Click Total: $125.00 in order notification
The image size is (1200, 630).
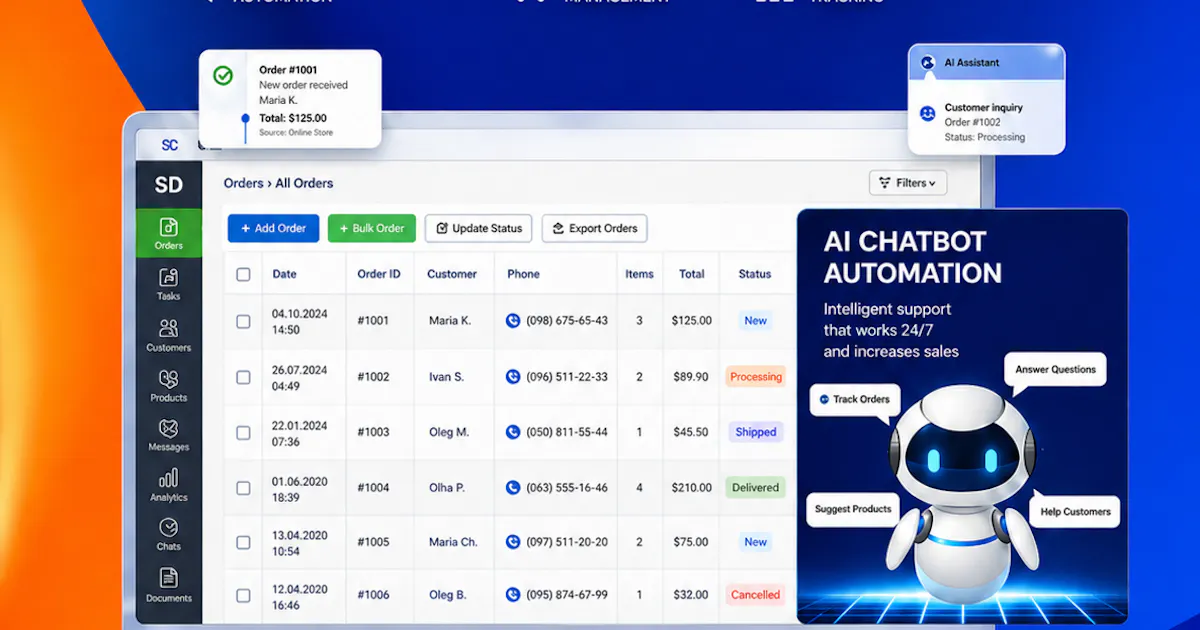293,118
